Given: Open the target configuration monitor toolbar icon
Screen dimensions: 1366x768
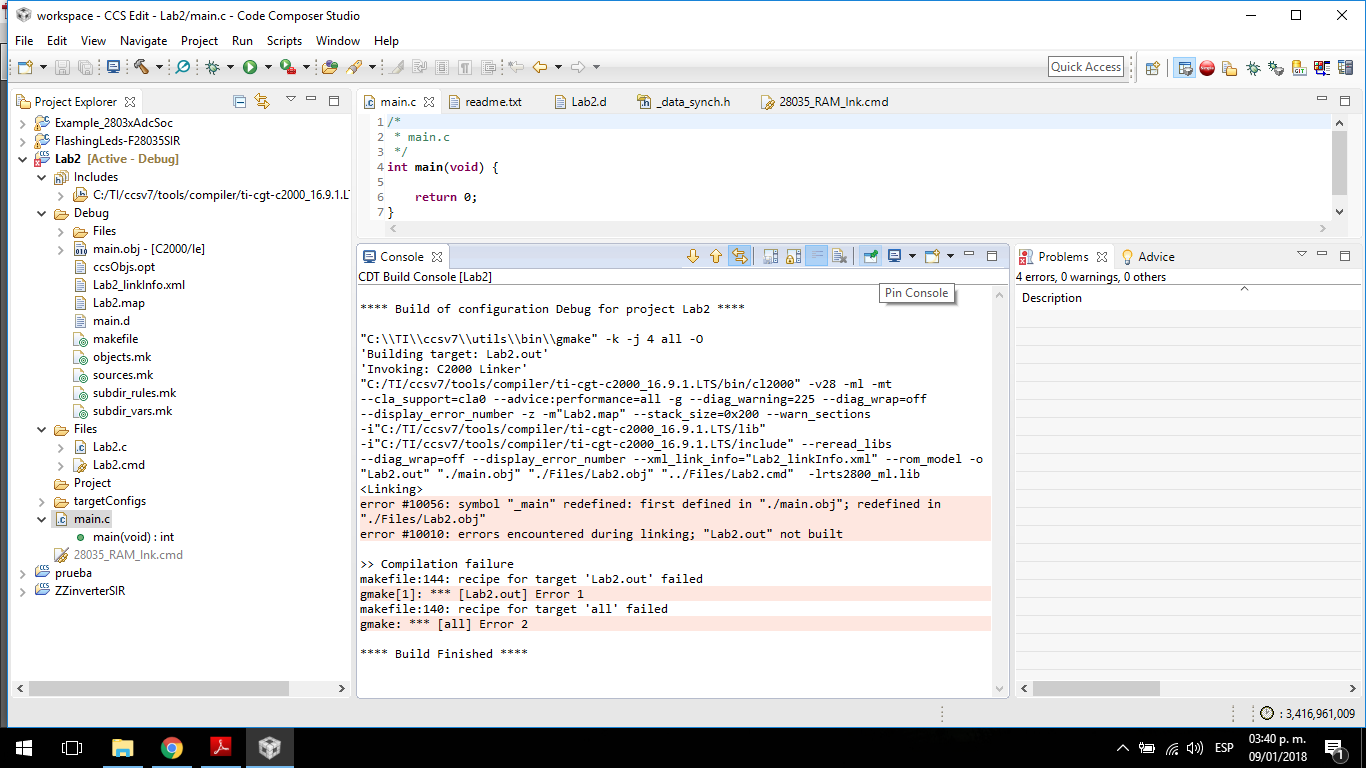Looking at the screenshot, I should tap(113, 67).
